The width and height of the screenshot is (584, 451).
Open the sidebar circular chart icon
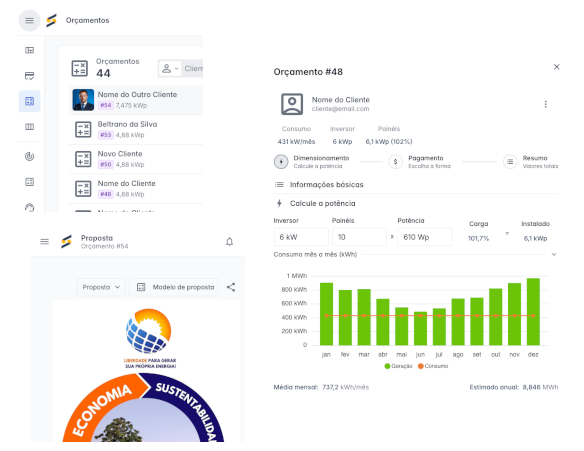click(x=29, y=156)
